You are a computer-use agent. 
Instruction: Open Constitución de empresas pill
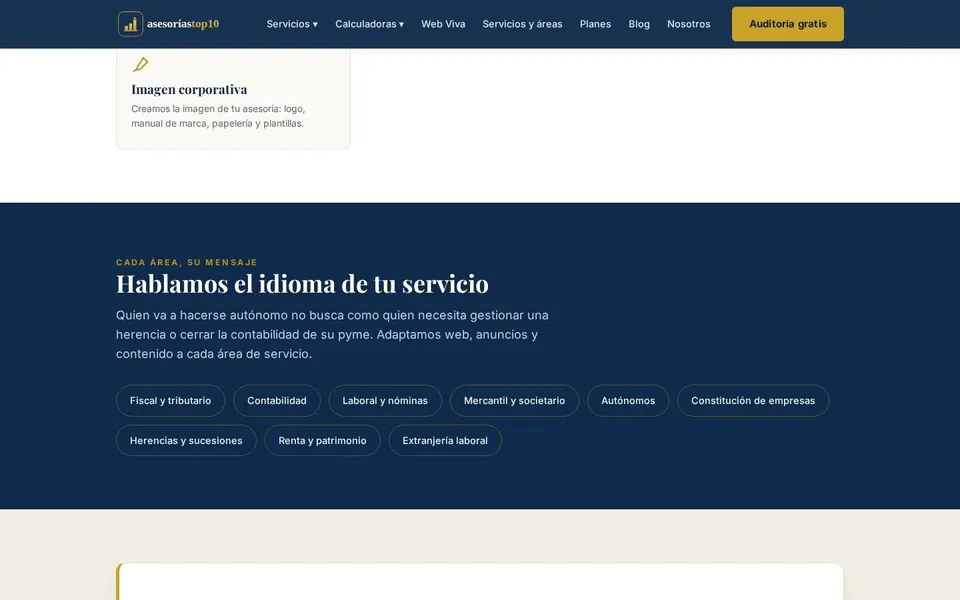click(753, 400)
